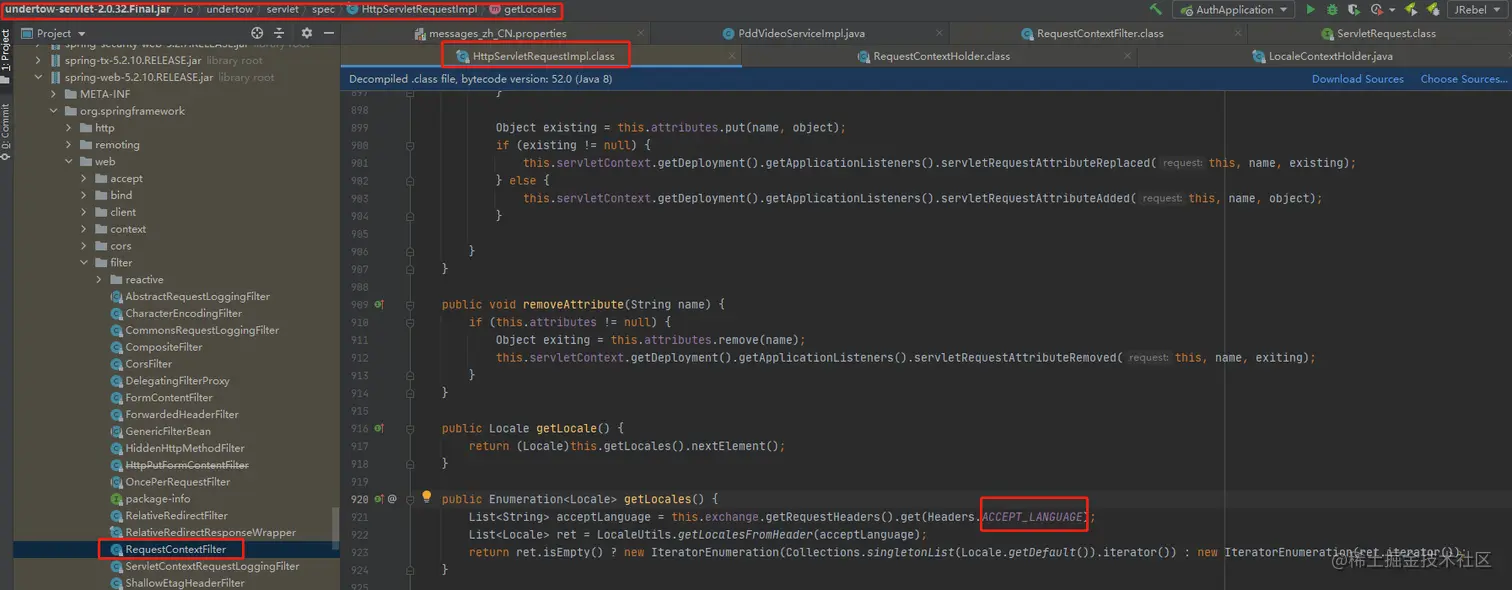Click Choose Sources link

click(1463, 79)
